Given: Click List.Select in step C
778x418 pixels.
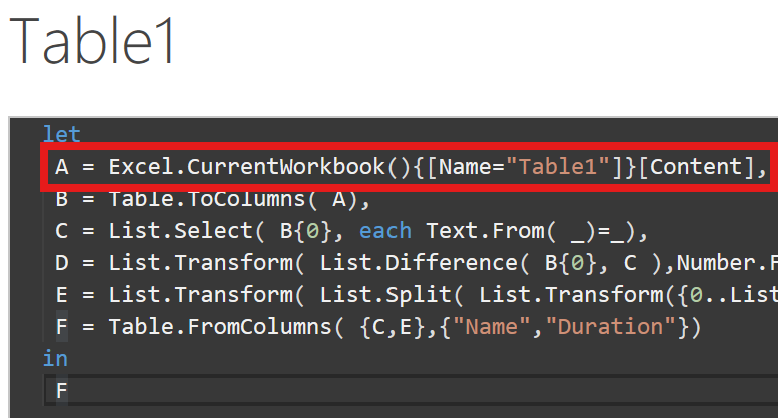Looking at the screenshot, I should 181,231.
